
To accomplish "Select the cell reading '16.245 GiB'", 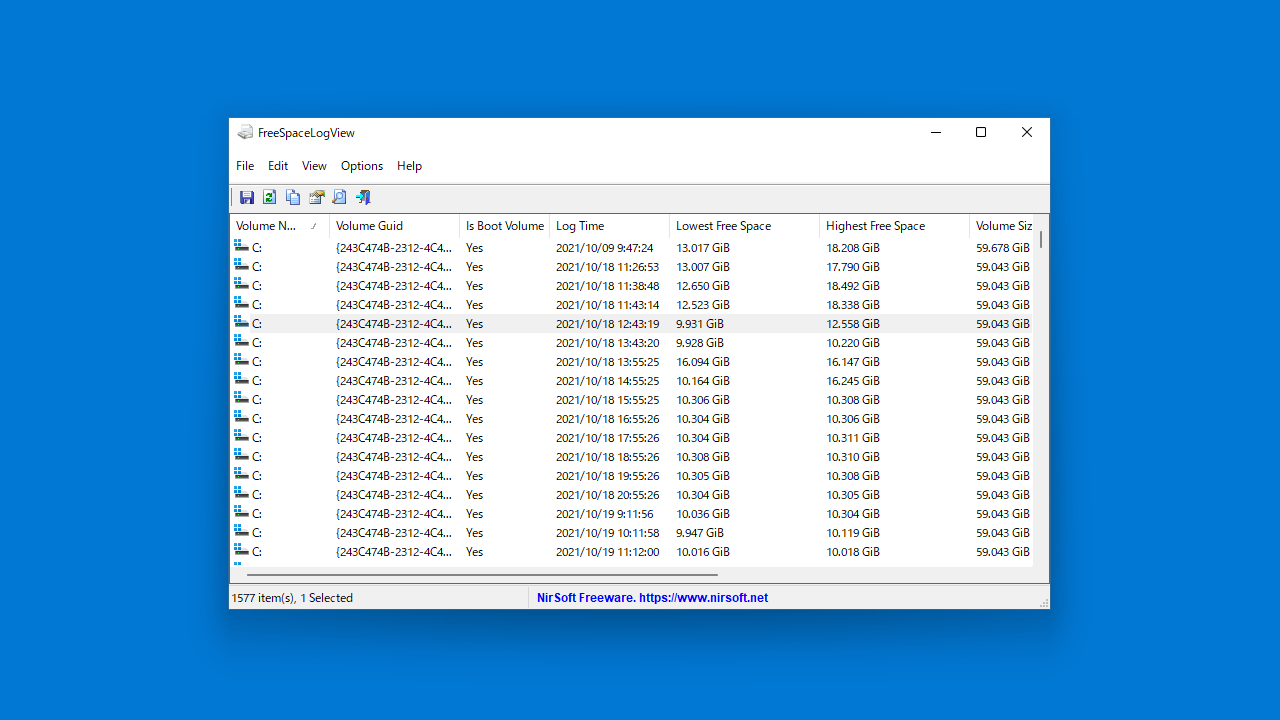I will click(853, 381).
